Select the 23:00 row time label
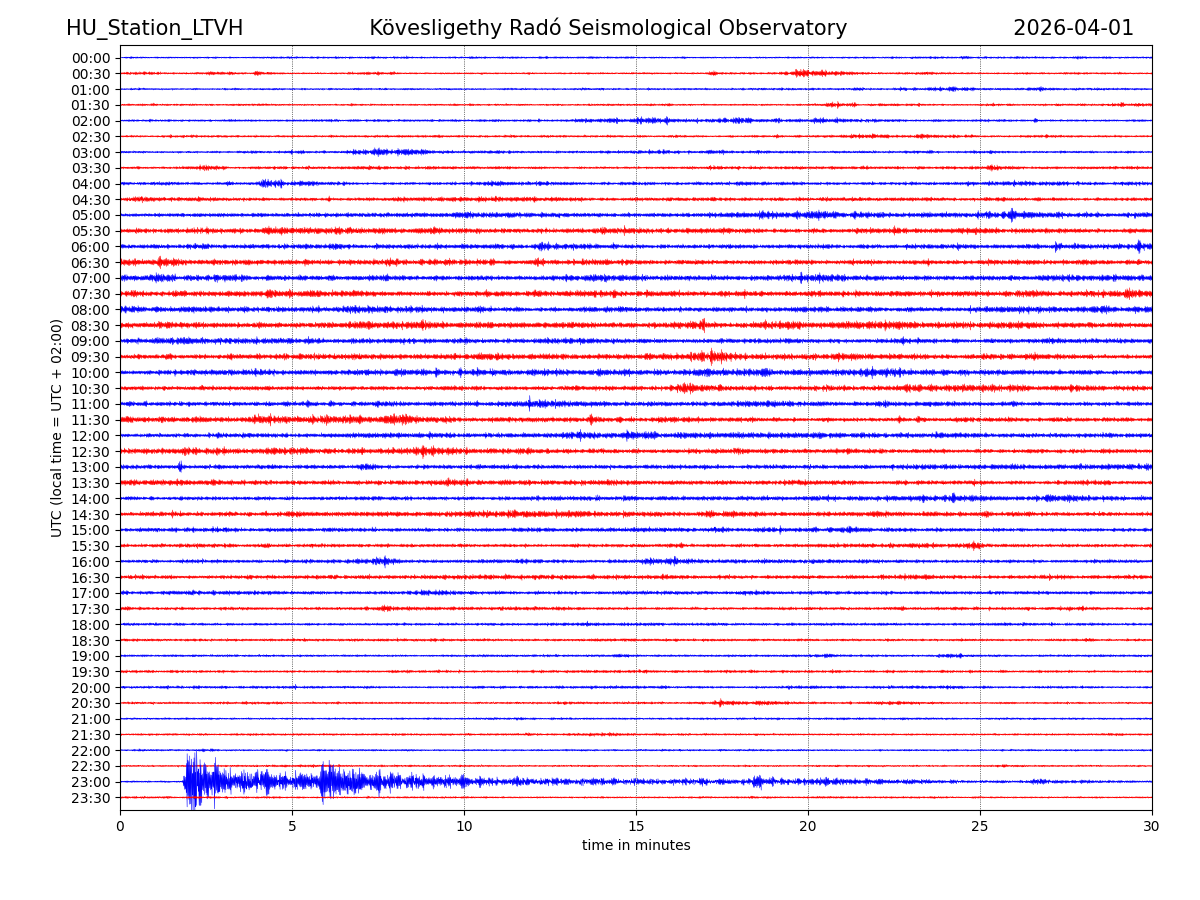Screen dimensions: 1200x900 (91, 782)
